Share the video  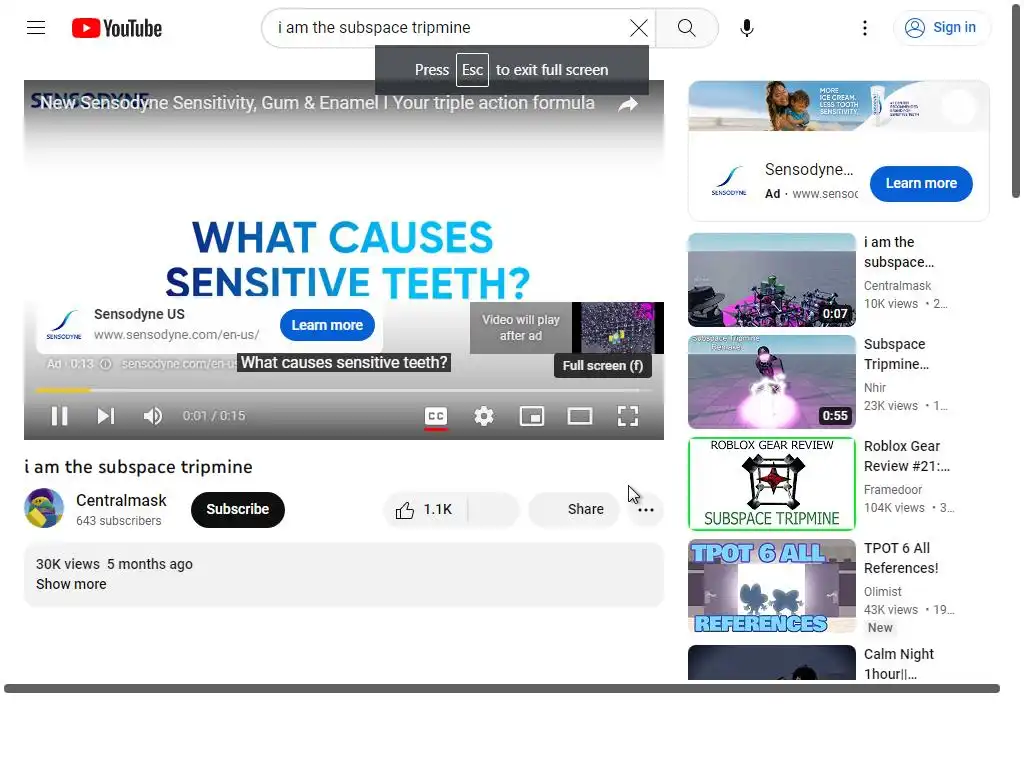tap(573, 509)
